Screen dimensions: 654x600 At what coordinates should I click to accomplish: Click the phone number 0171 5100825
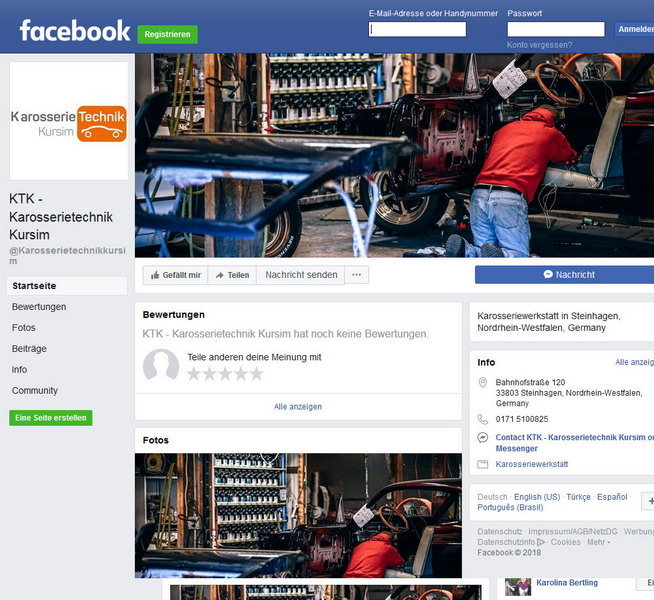(x=522, y=419)
